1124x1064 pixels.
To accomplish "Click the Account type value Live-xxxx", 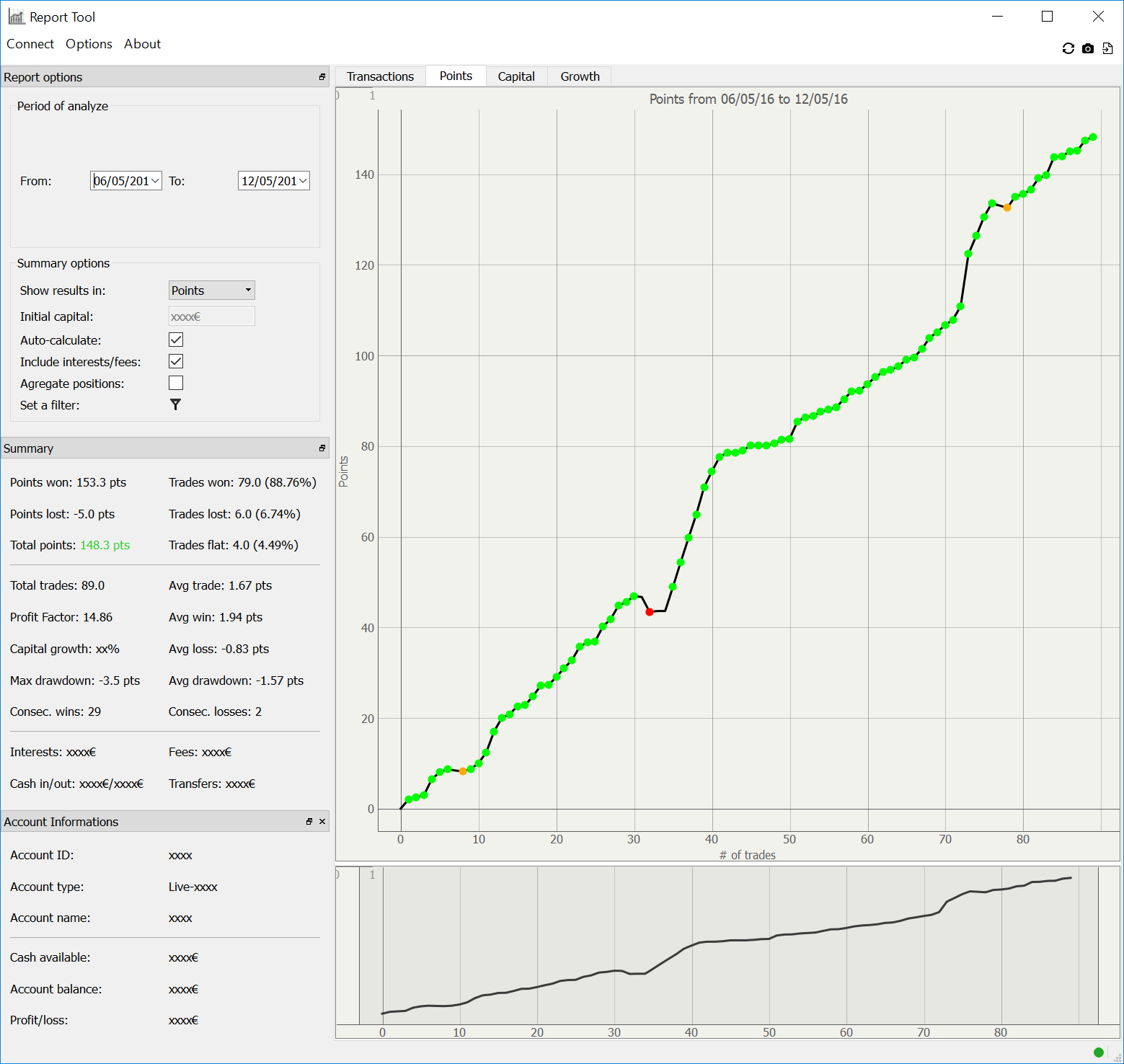I will point(193,887).
